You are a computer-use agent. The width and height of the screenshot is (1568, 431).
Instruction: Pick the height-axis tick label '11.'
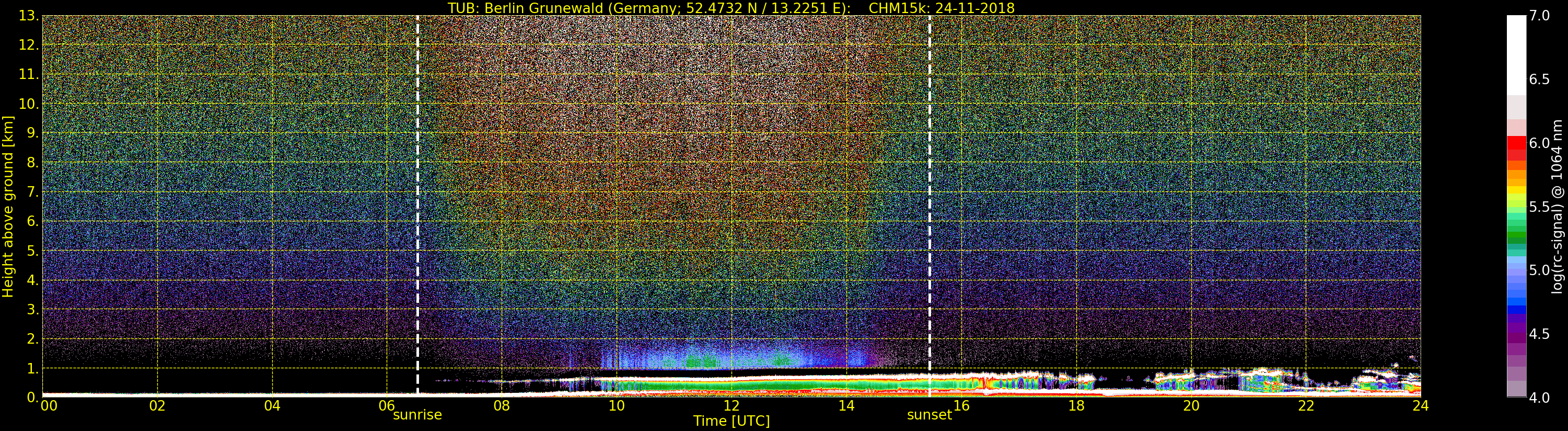coord(29,75)
